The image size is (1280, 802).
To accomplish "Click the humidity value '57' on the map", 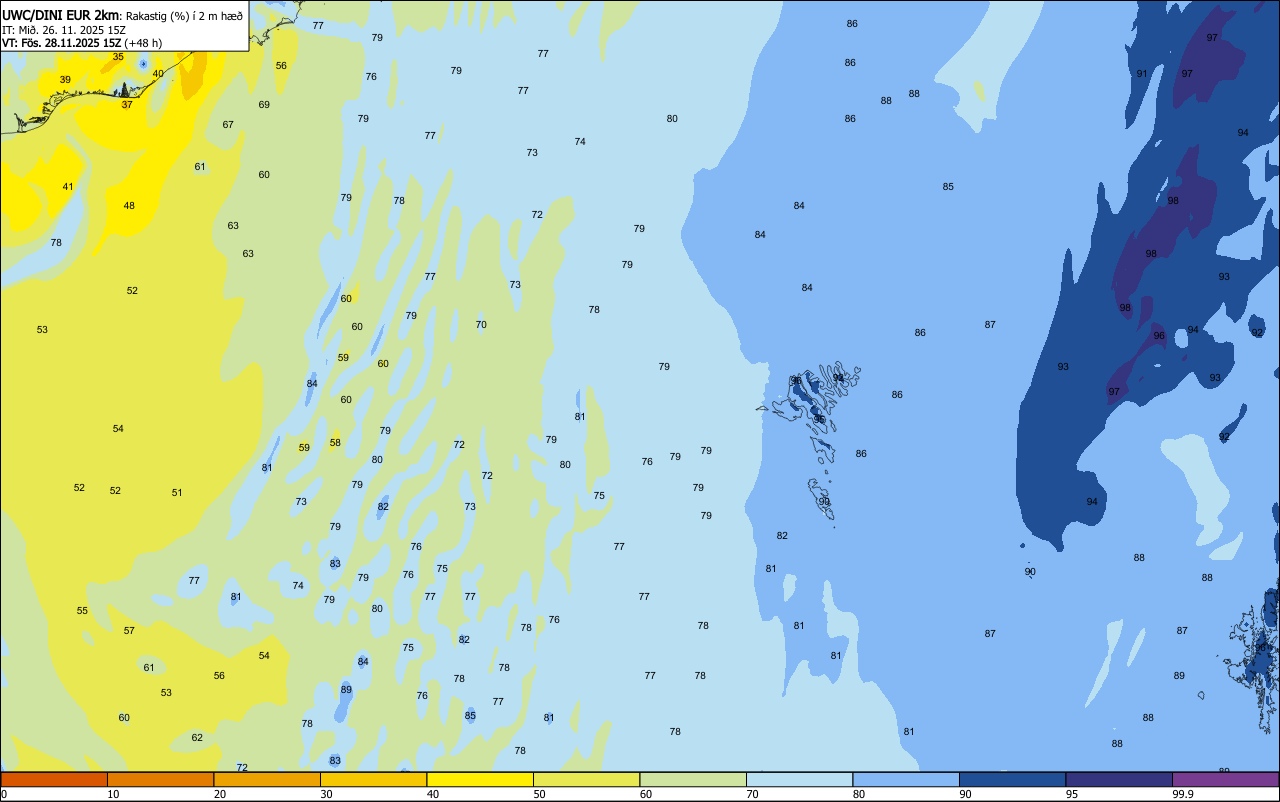I will tap(129, 631).
